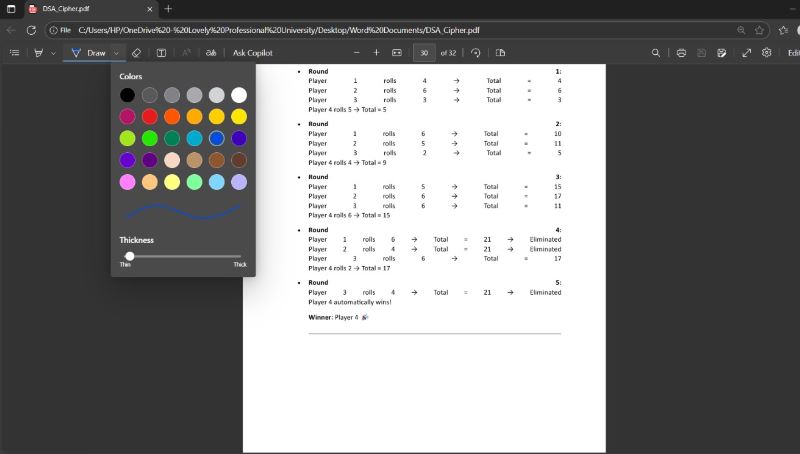Choose the pale yellow swatch in bottom row
Image resolution: width=800 pixels, height=454 pixels.
172,182
